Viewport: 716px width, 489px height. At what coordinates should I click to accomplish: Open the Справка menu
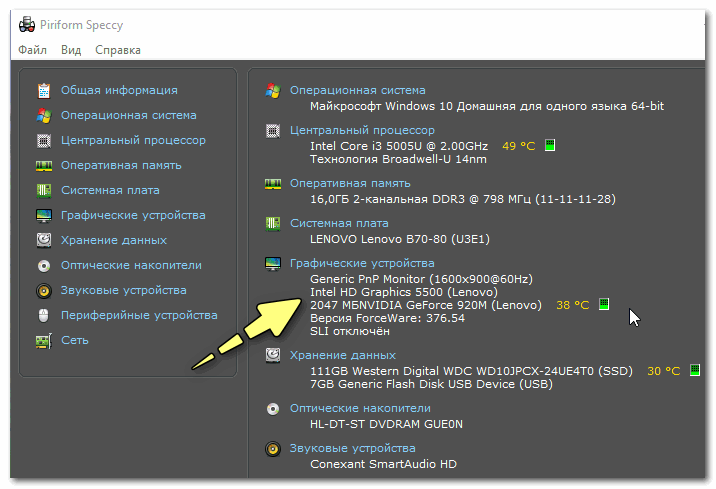click(118, 50)
